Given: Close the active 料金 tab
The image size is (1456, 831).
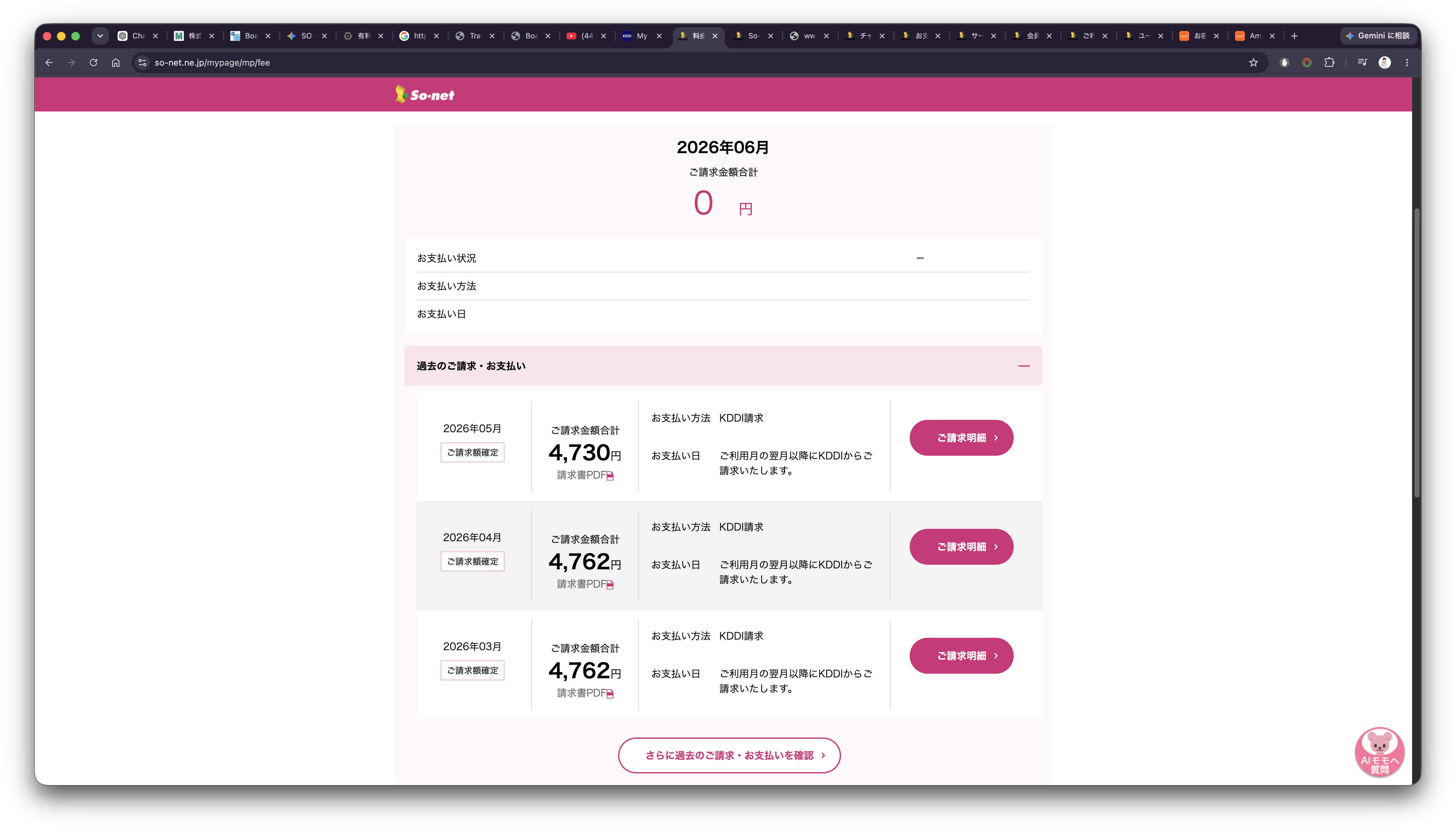Looking at the screenshot, I should (715, 36).
